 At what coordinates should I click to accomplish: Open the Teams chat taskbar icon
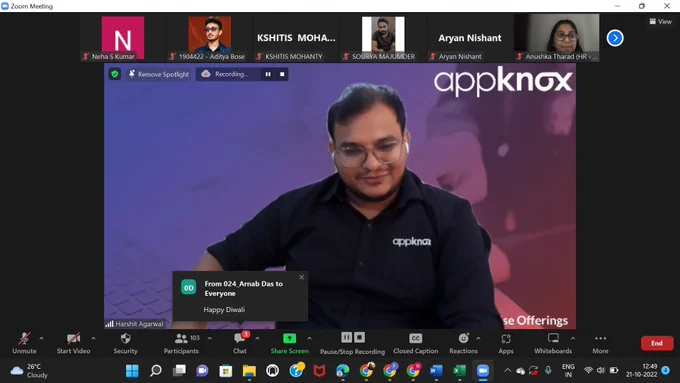click(x=202, y=371)
